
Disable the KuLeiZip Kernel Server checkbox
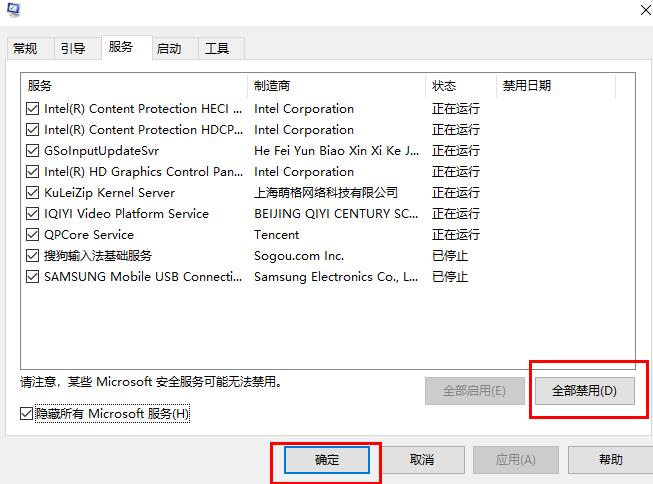click(33, 193)
